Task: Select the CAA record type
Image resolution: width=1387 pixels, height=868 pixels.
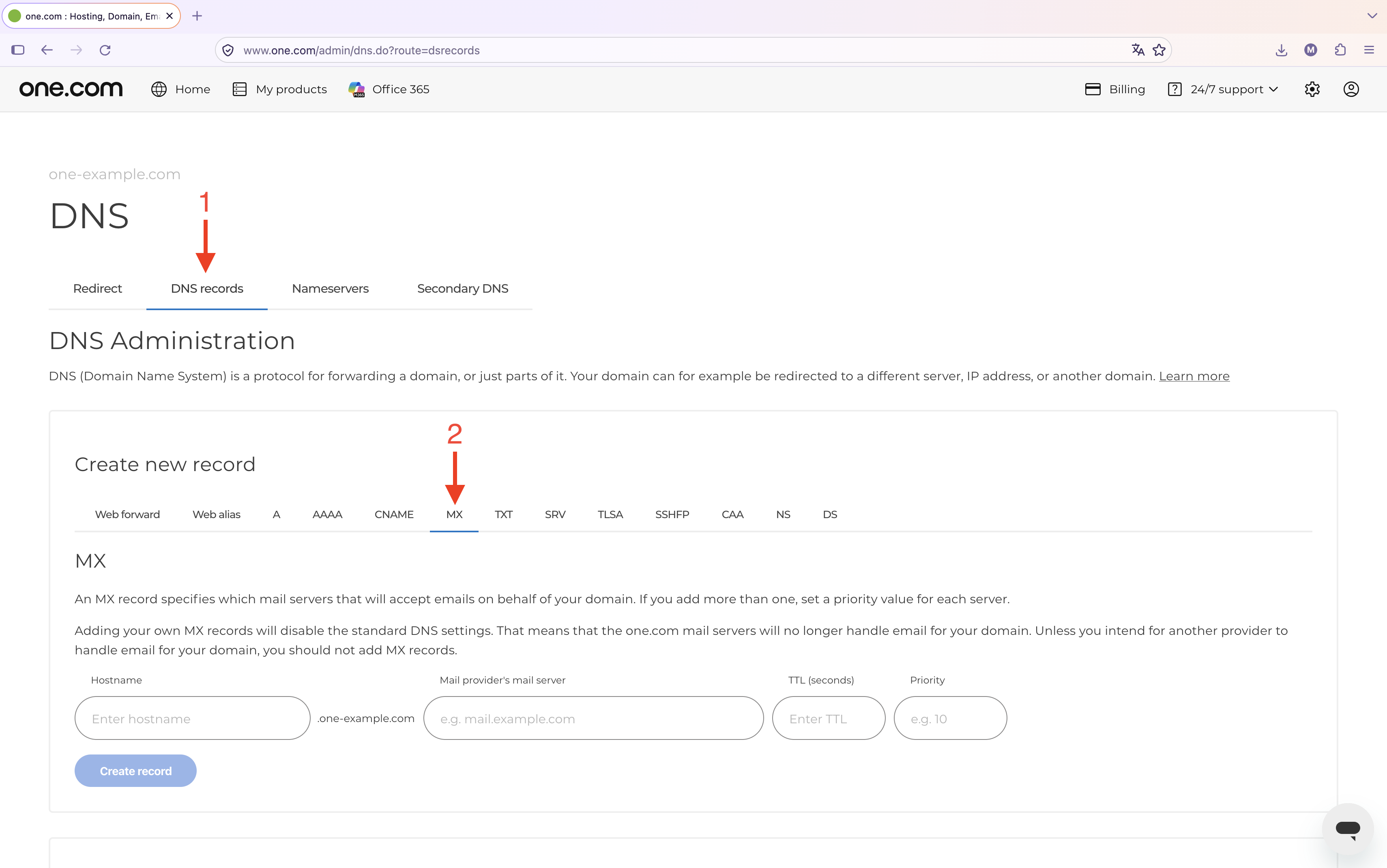Action: tap(732, 514)
